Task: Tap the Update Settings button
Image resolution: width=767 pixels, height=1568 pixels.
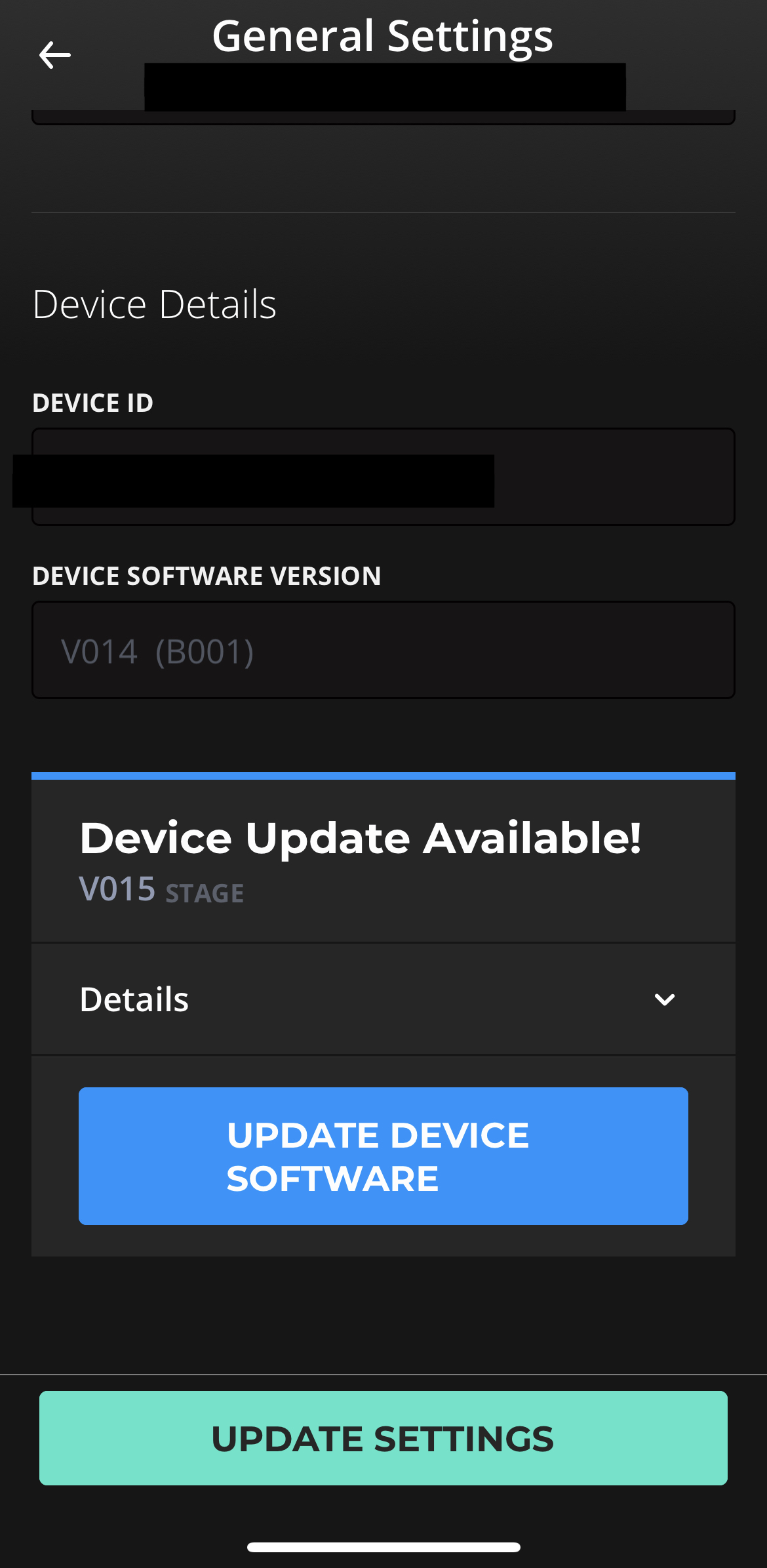Action: click(x=383, y=1438)
